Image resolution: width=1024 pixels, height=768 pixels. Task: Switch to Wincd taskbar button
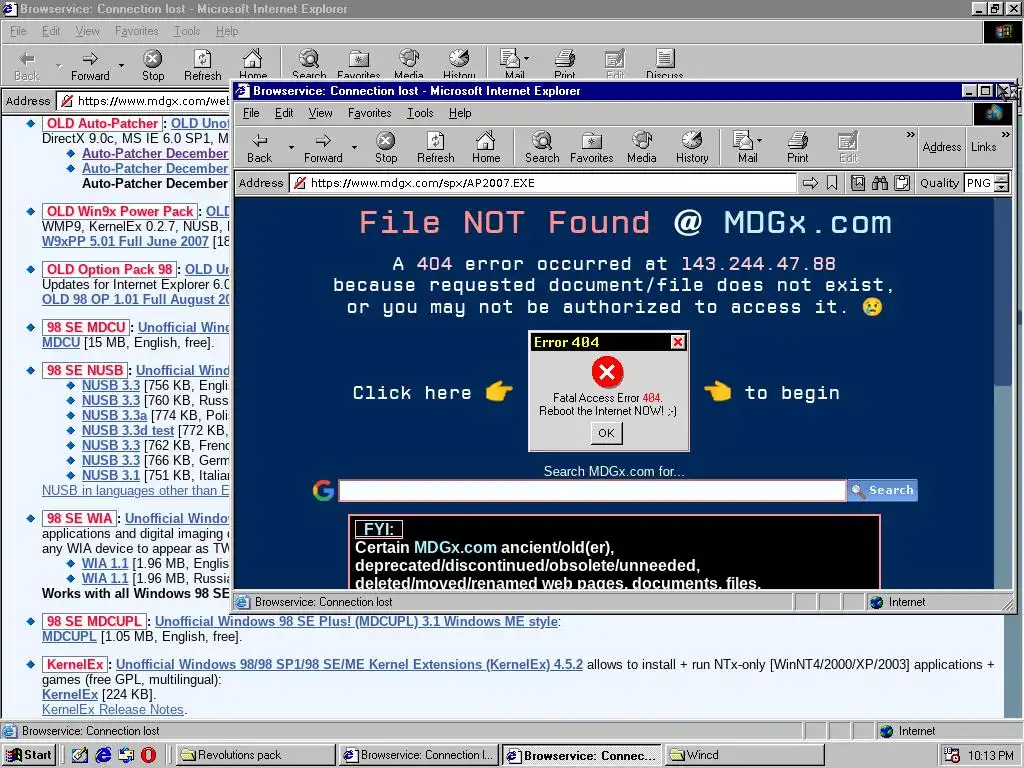pos(744,755)
